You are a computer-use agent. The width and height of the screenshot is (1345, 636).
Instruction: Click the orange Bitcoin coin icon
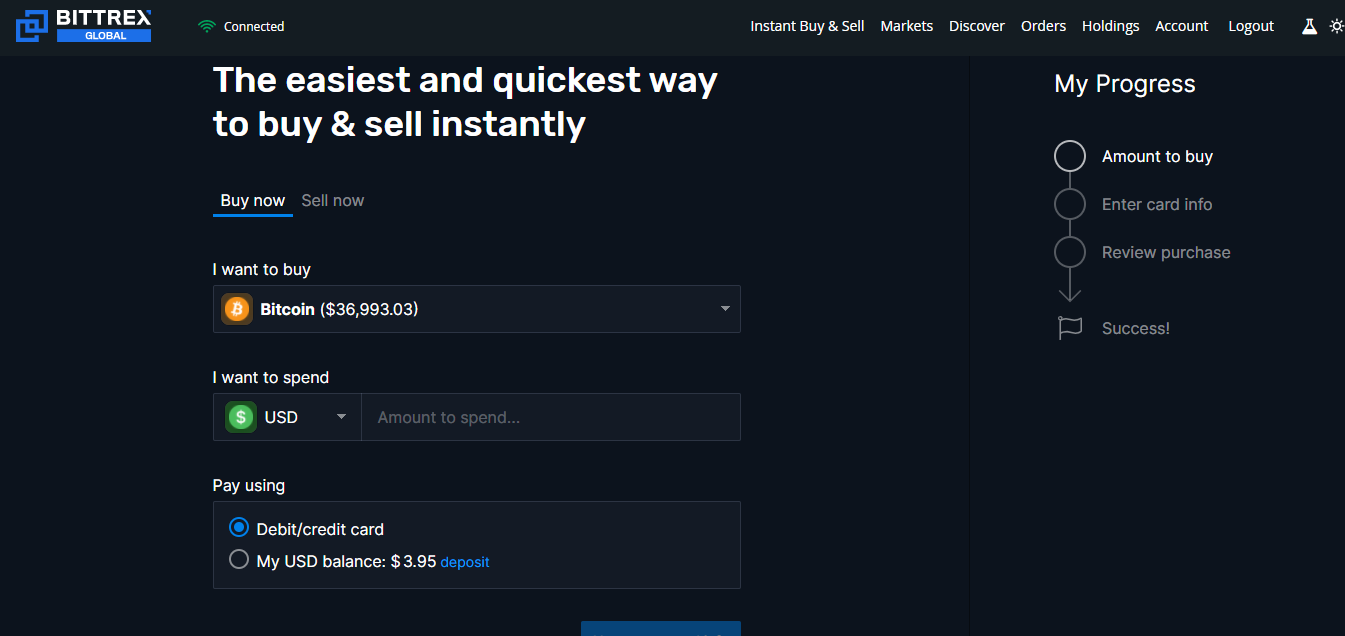pos(237,310)
